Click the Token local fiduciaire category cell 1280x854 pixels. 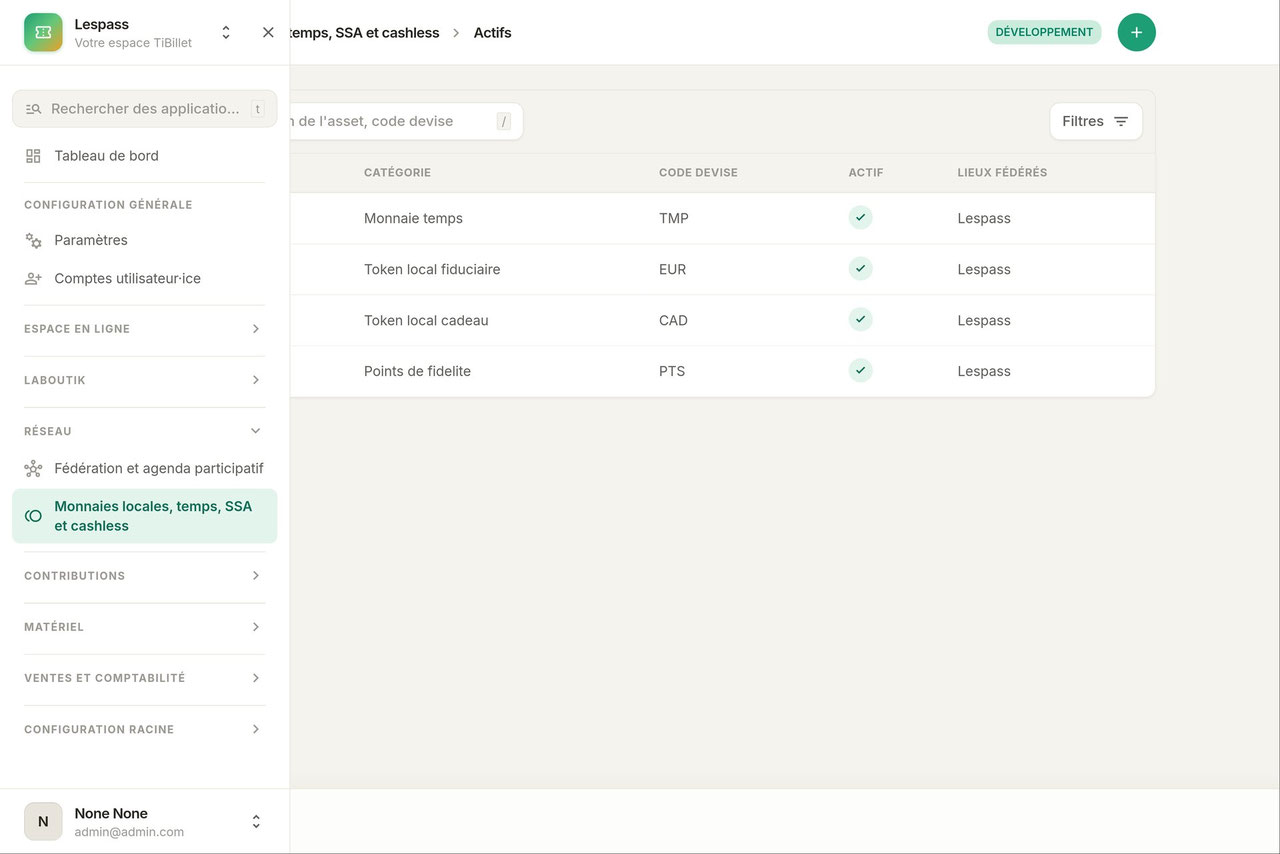[432, 269]
